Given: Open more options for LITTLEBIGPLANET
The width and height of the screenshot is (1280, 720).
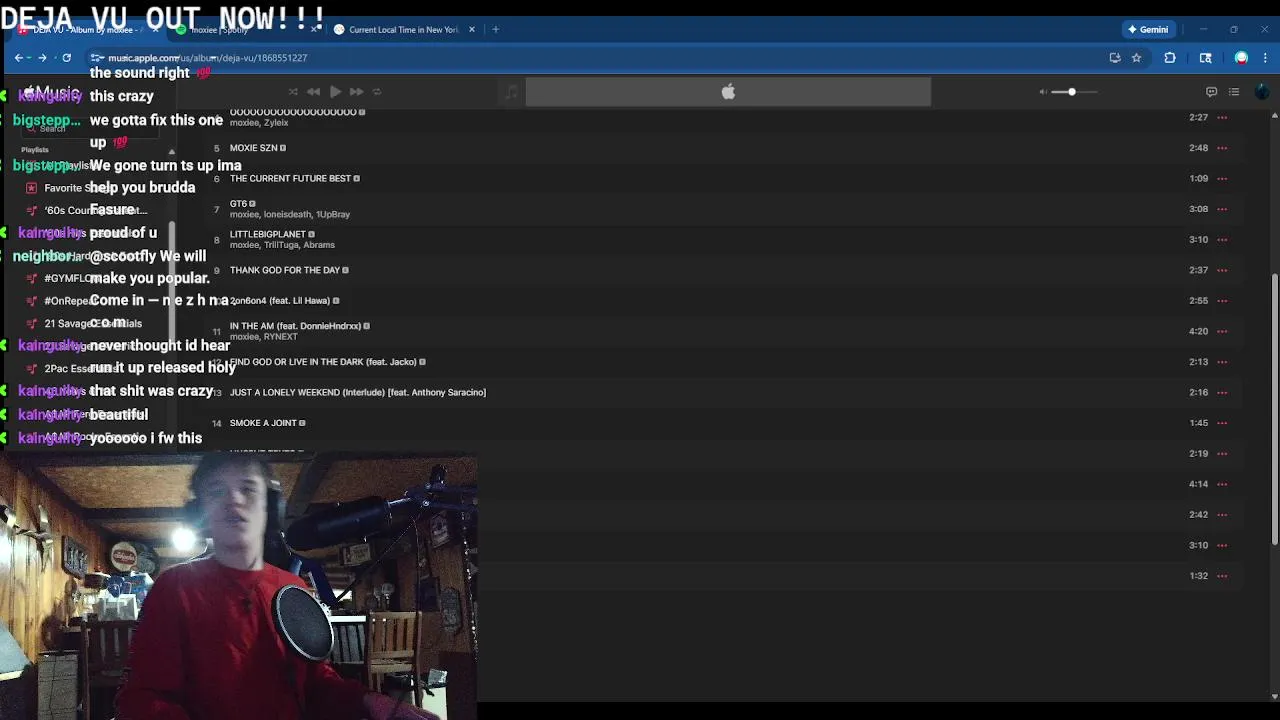Looking at the screenshot, I should coord(1222,239).
